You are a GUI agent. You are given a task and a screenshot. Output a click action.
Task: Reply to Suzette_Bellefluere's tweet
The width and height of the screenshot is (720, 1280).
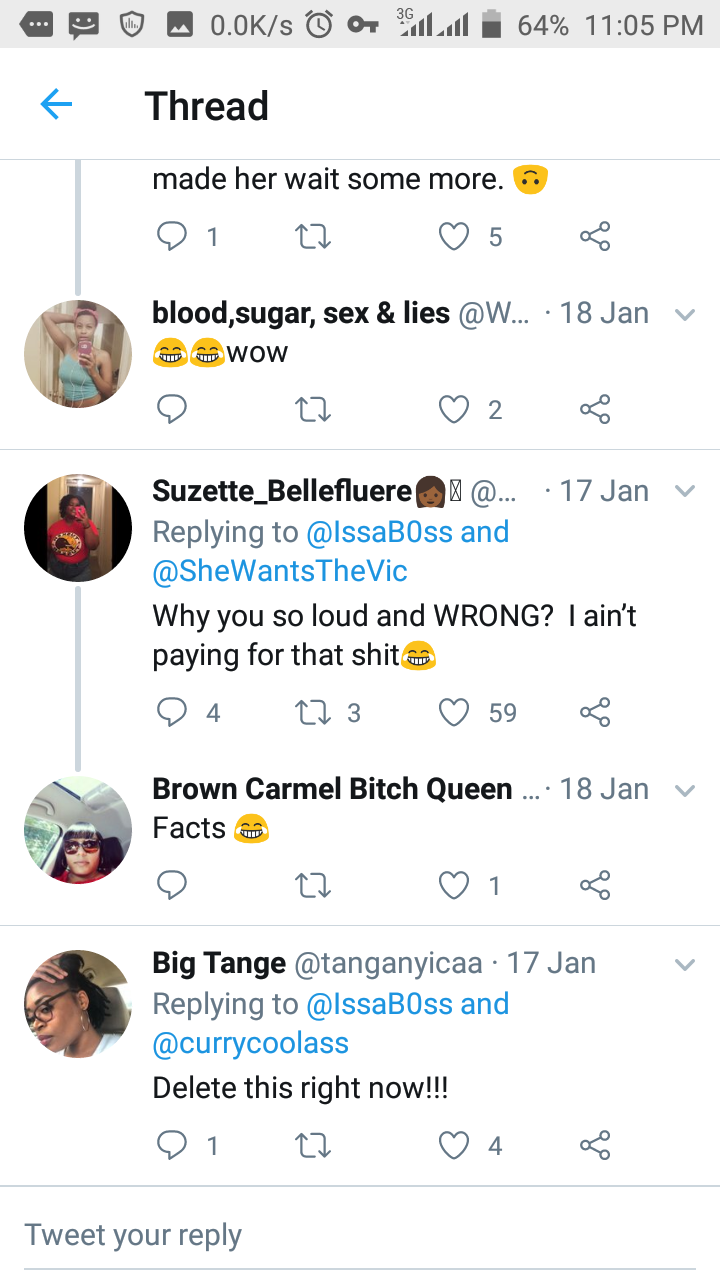(x=172, y=713)
